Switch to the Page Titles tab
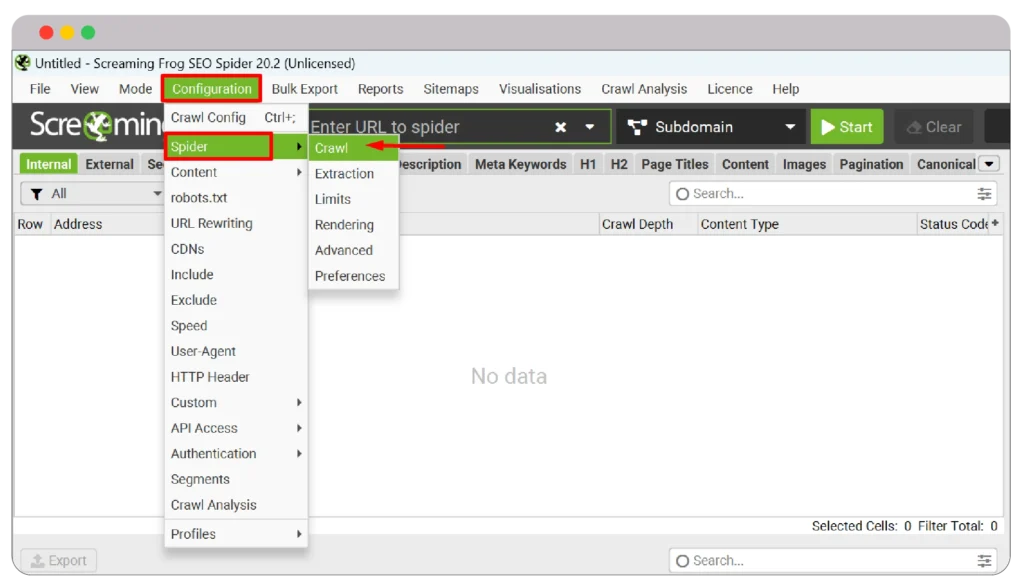The width and height of the screenshot is (1024, 583). coord(674,163)
